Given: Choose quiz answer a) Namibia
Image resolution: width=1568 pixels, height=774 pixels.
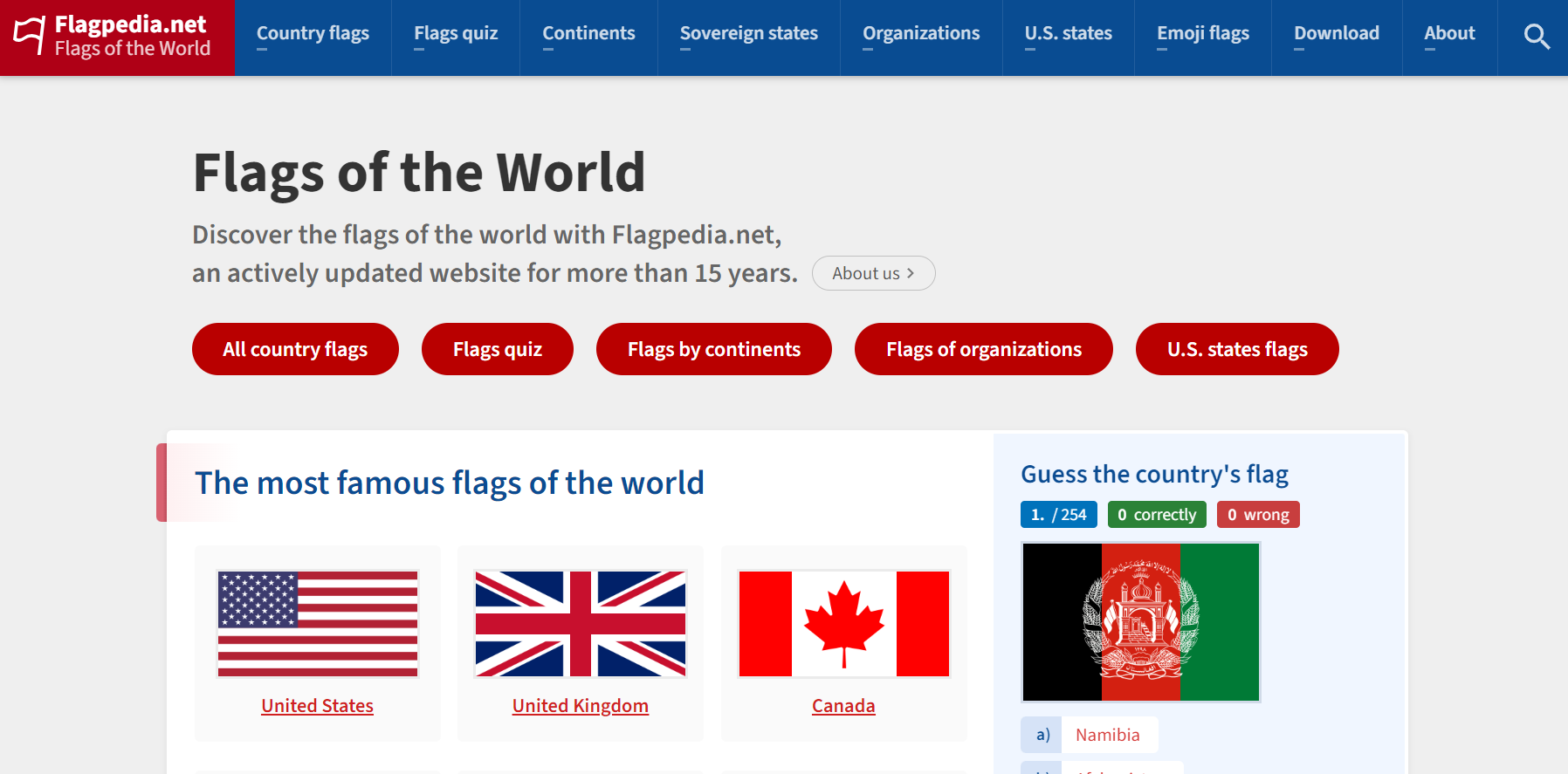Looking at the screenshot, I should [1090, 735].
